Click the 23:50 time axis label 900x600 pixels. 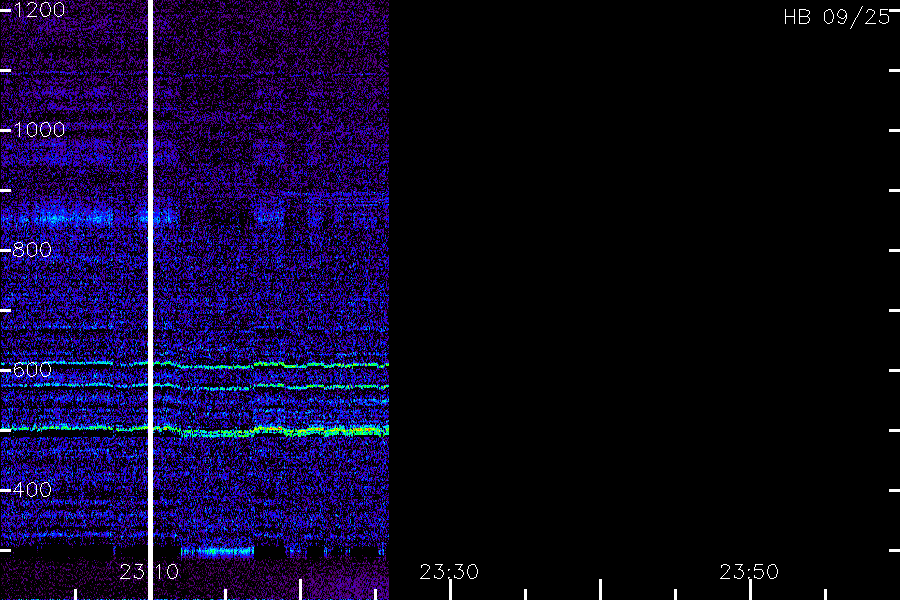click(749, 572)
